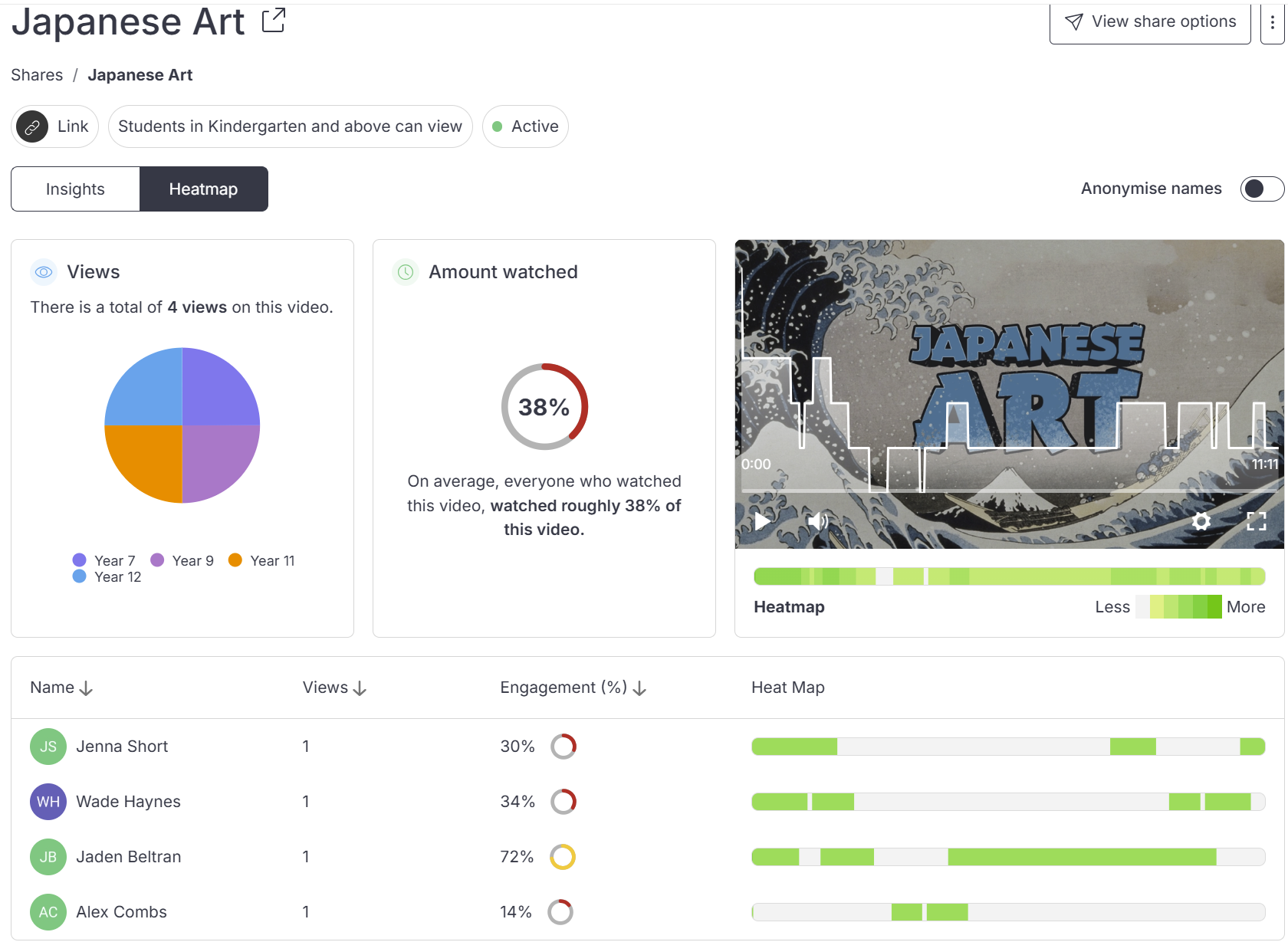This screenshot has height=942, width=1288.
Task: Click the 38% amount watched ring
Action: [544, 406]
